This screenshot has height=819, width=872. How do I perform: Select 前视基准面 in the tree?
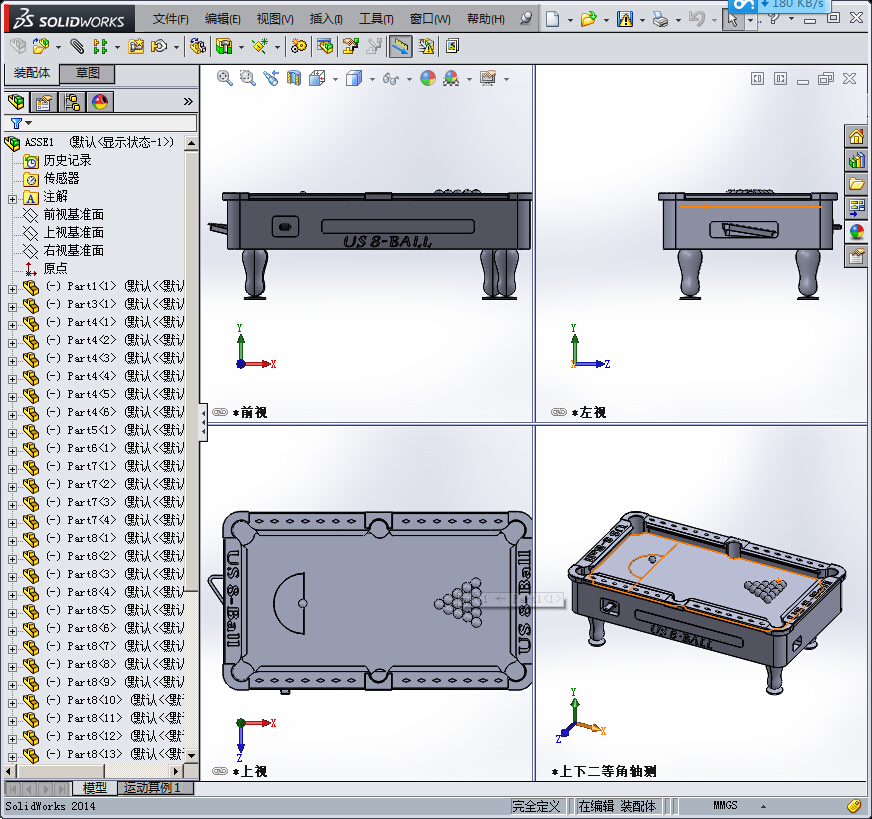(73, 214)
